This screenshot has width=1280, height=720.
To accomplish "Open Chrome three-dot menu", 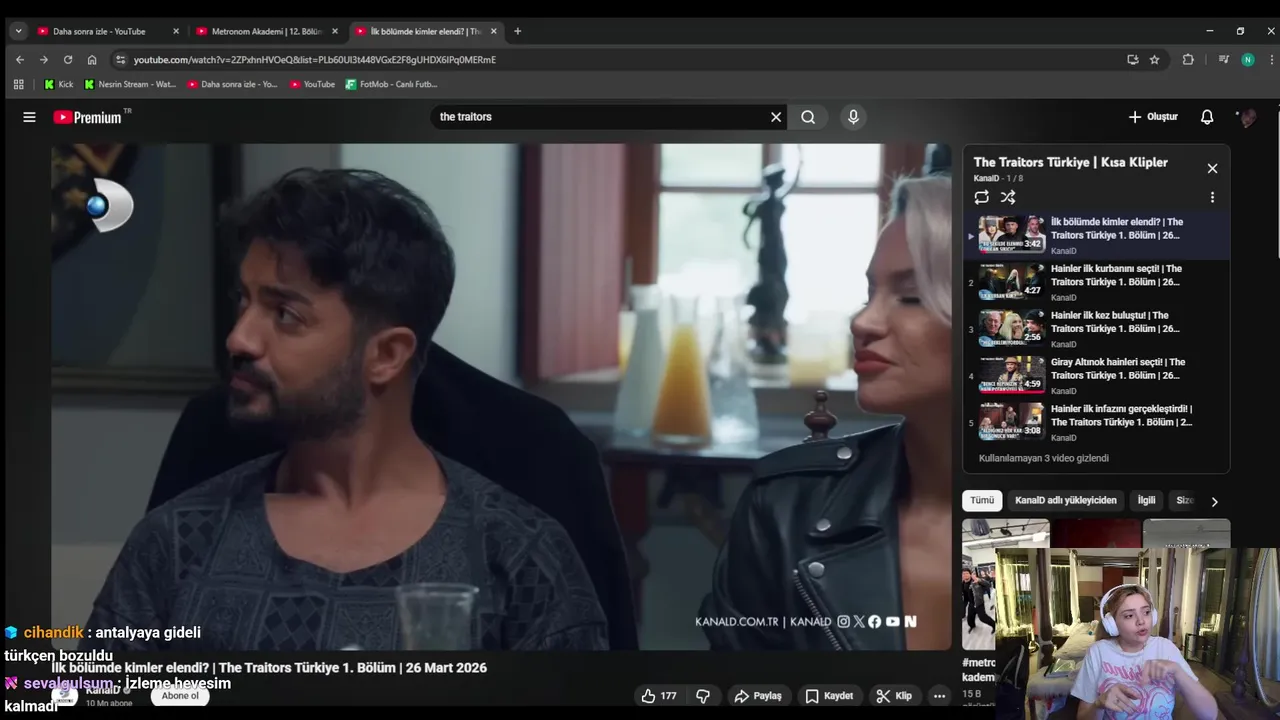I will (x=1271, y=60).
